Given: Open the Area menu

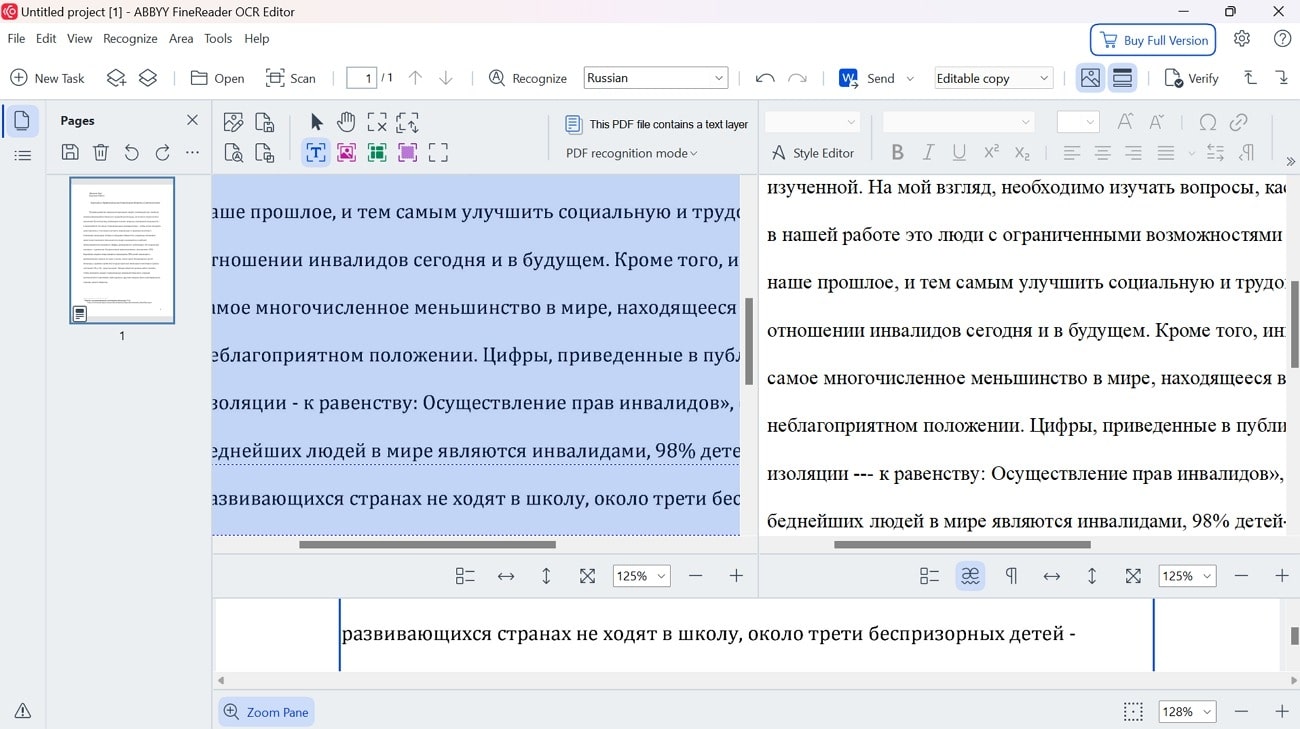Looking at the screenshot, I should (x=181, y=38).
